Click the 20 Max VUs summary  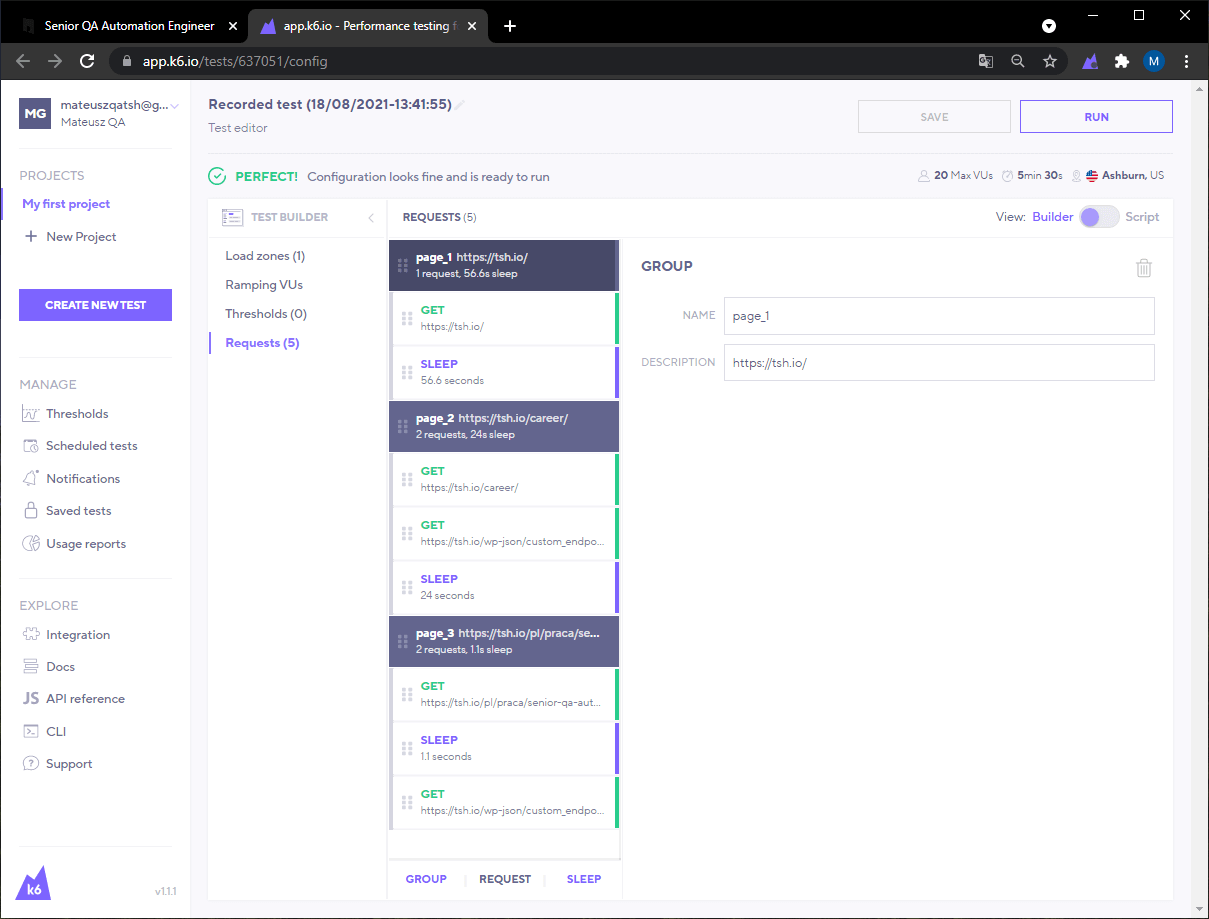pyautogui.click(x=956, y=176)
